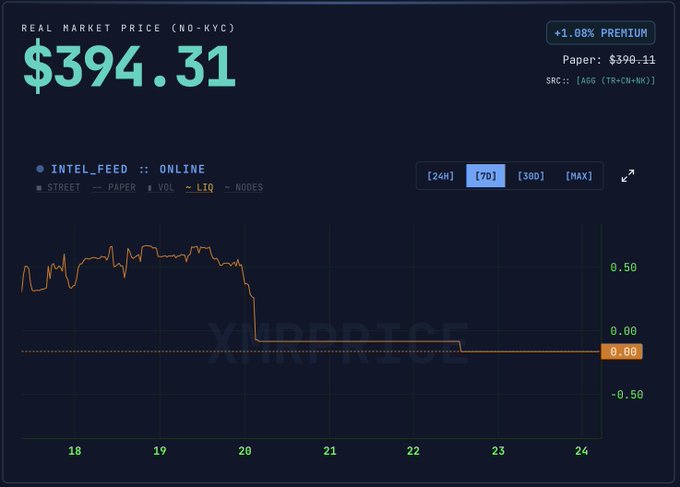This screenshot has height=487, width=680.
Task: Toggle the NODES series
Action: (244, 188)
